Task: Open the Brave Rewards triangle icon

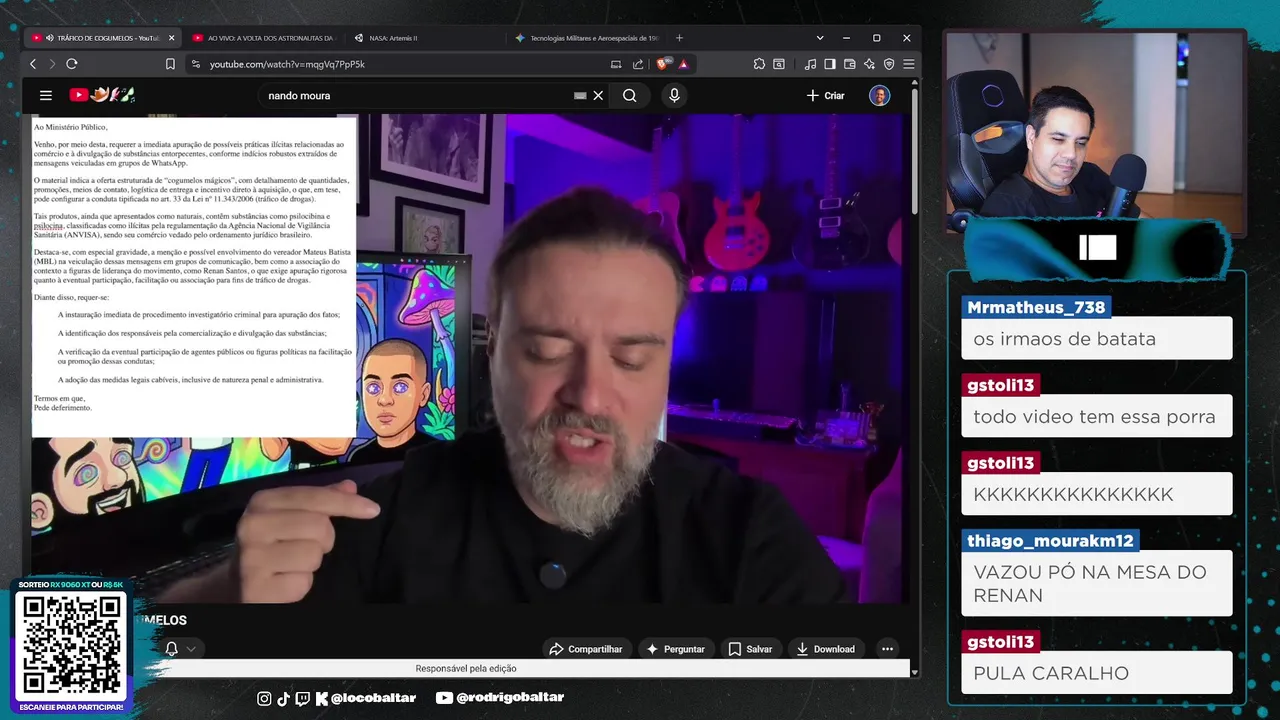Action: pyautogui.click(x=684, y=64)
